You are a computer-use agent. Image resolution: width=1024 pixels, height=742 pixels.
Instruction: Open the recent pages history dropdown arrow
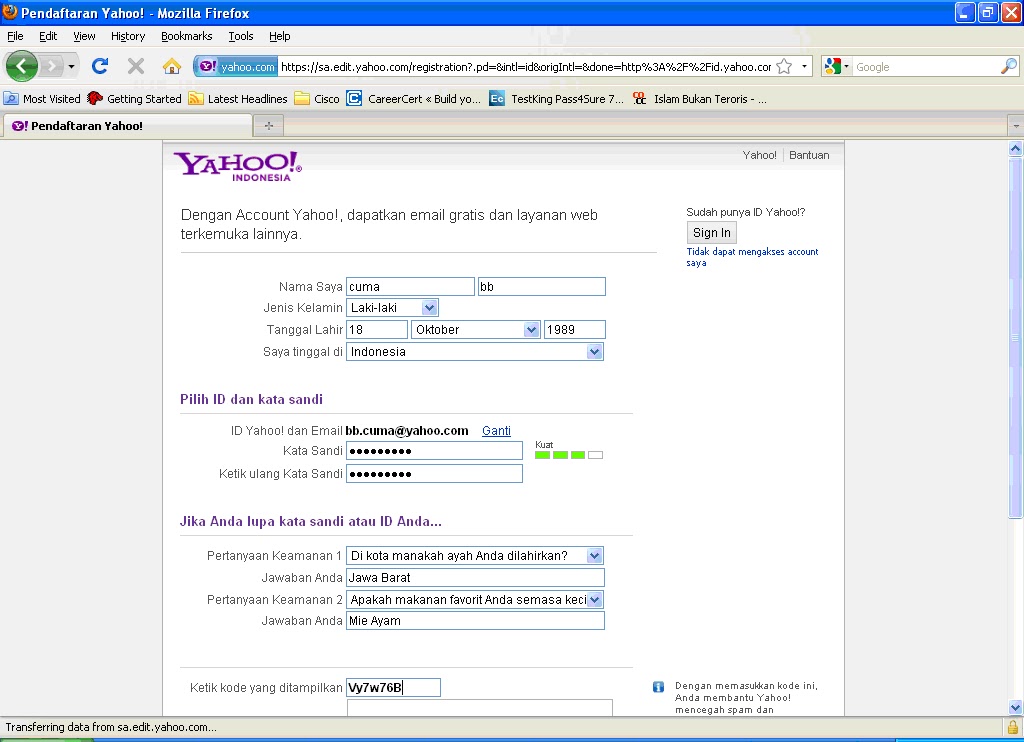pos(71,66)
